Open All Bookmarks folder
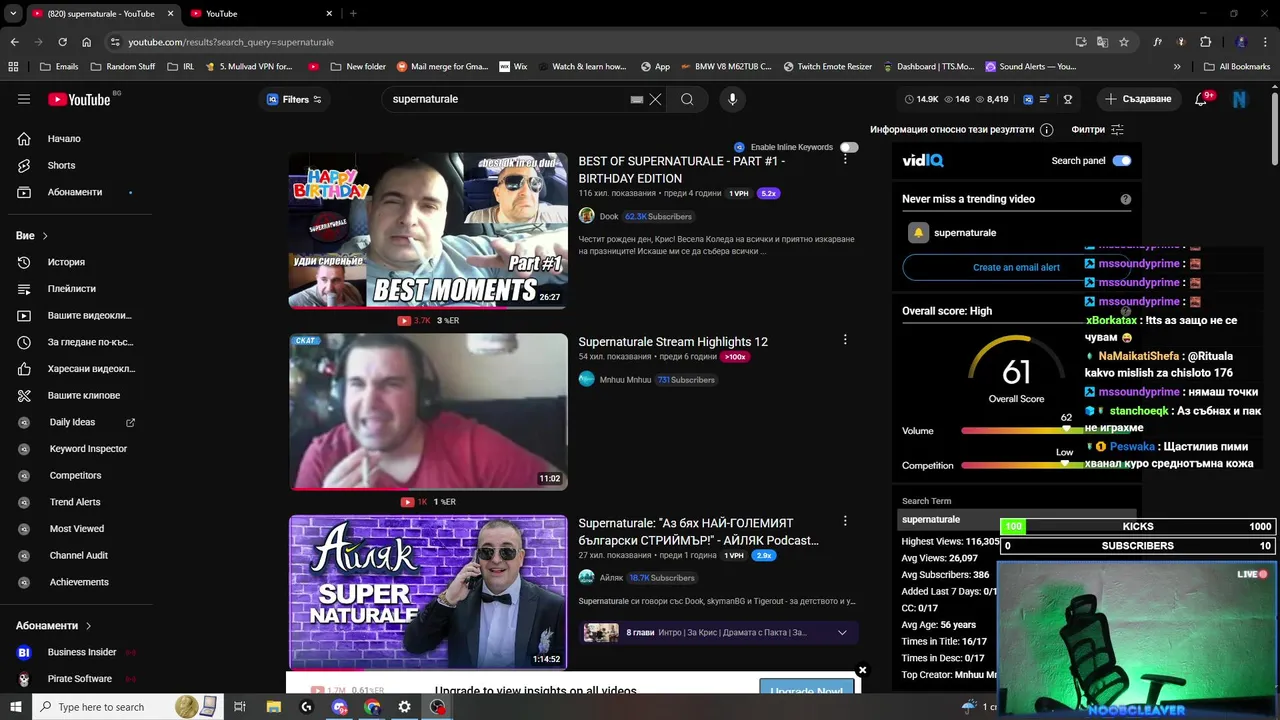Screen dimensions: 1280x720 [1237, 67]
